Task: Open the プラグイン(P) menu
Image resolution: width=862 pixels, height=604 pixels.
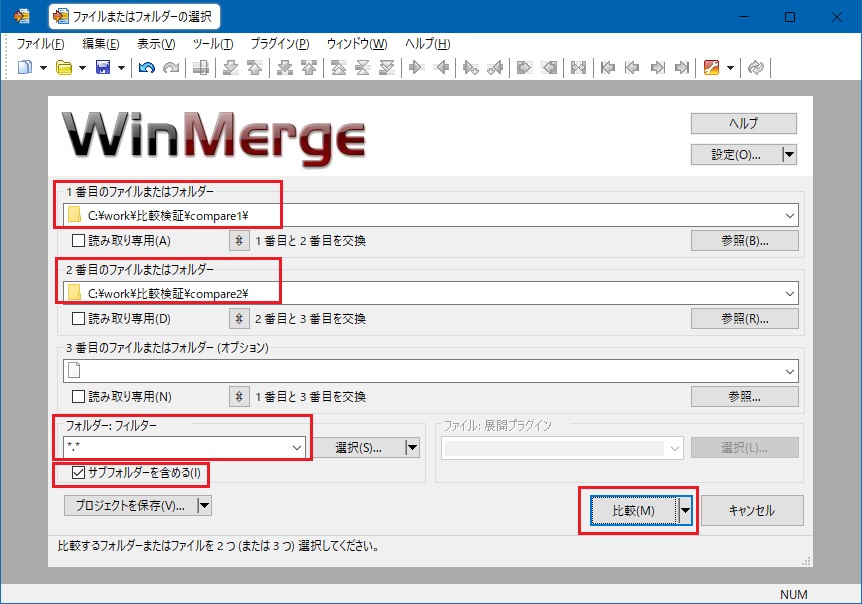Action: click(280, 44)
